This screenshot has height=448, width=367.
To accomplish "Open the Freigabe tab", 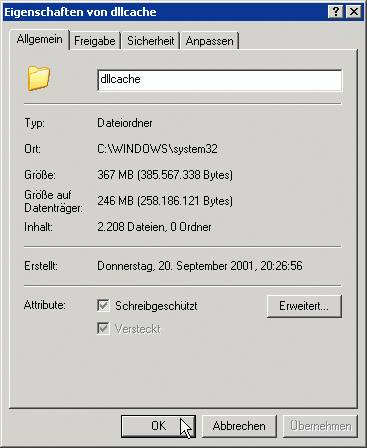I will click(95, 41).
